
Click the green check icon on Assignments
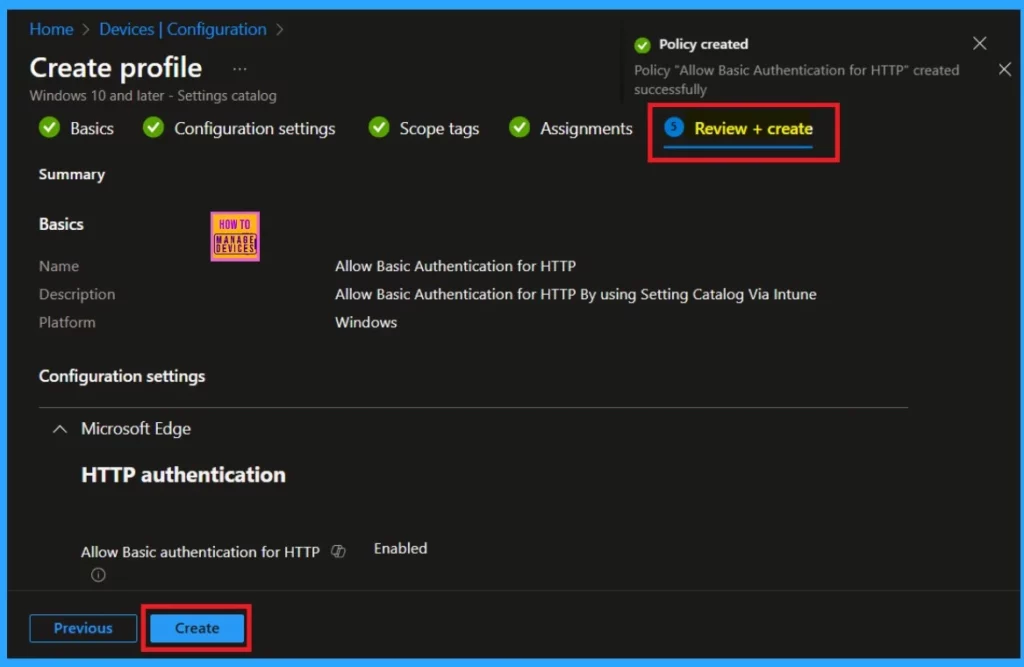tap(519, 127)
